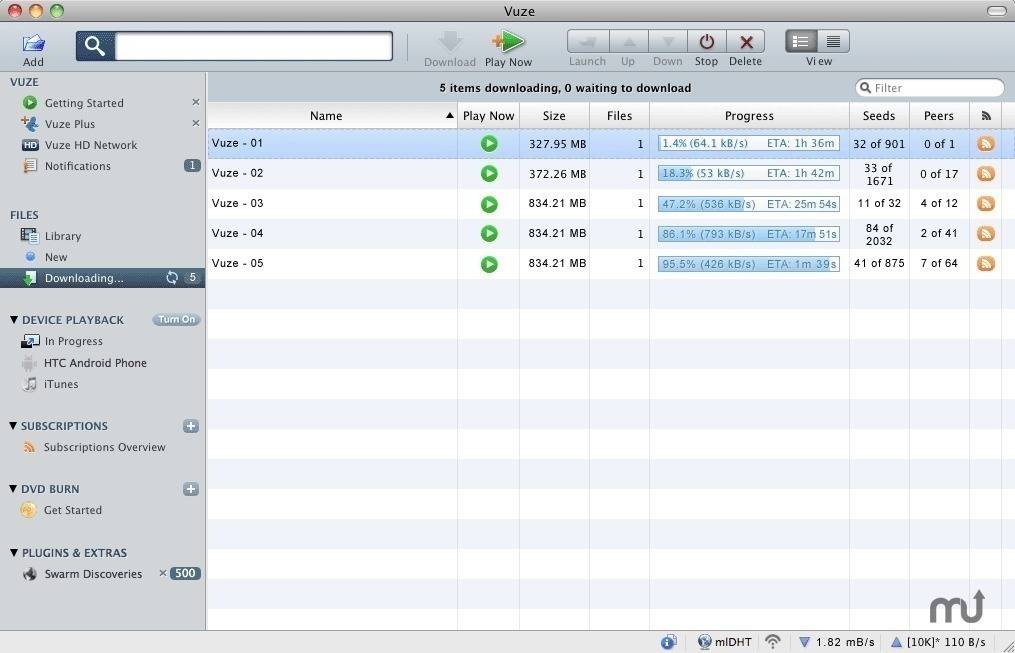Sort by the Progress column header
Image resolution: width=1015 pixels, height=653 pixels.
pos(749,116)
